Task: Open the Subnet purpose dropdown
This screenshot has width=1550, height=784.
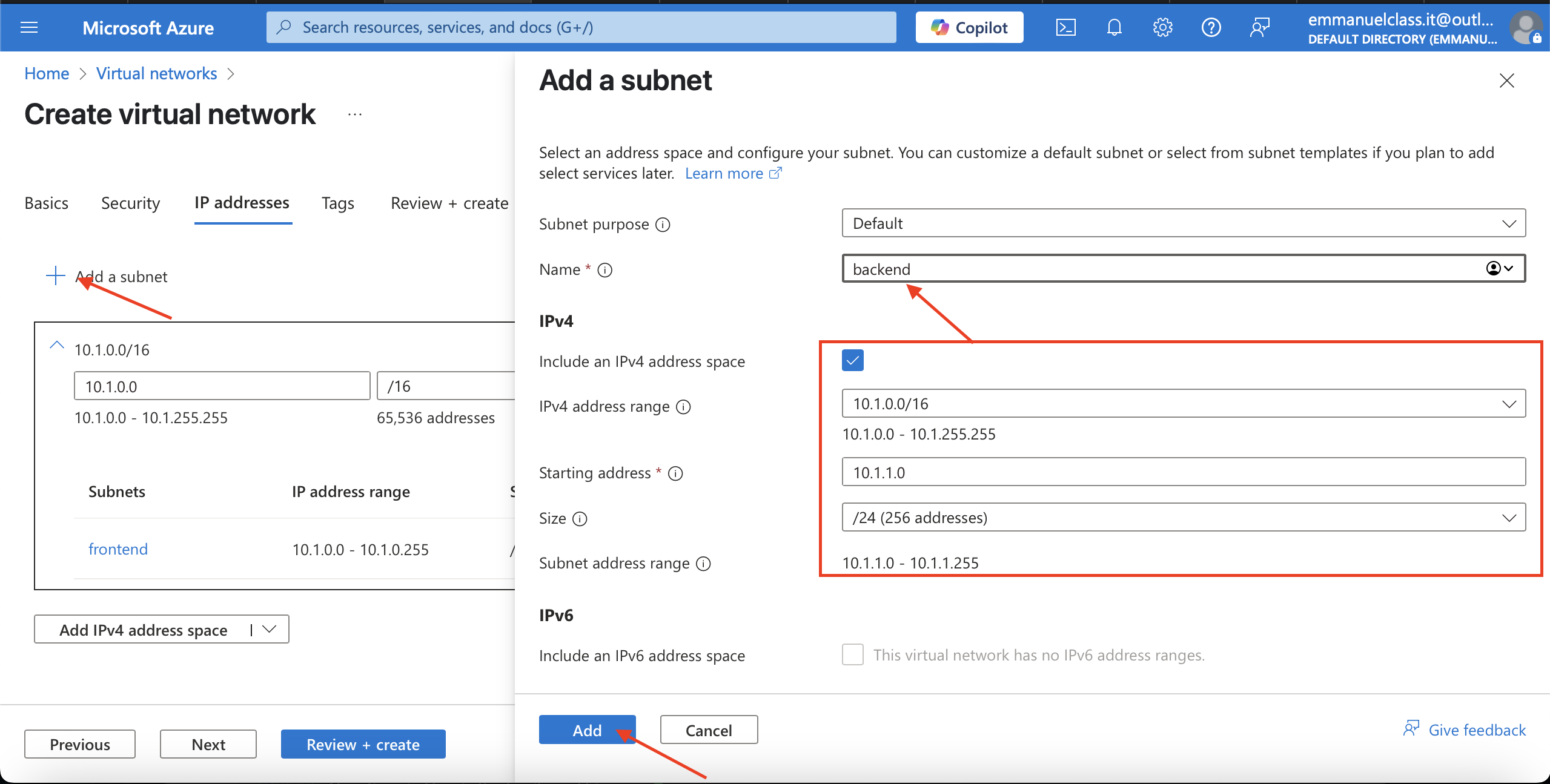Action: (1183, 223)
